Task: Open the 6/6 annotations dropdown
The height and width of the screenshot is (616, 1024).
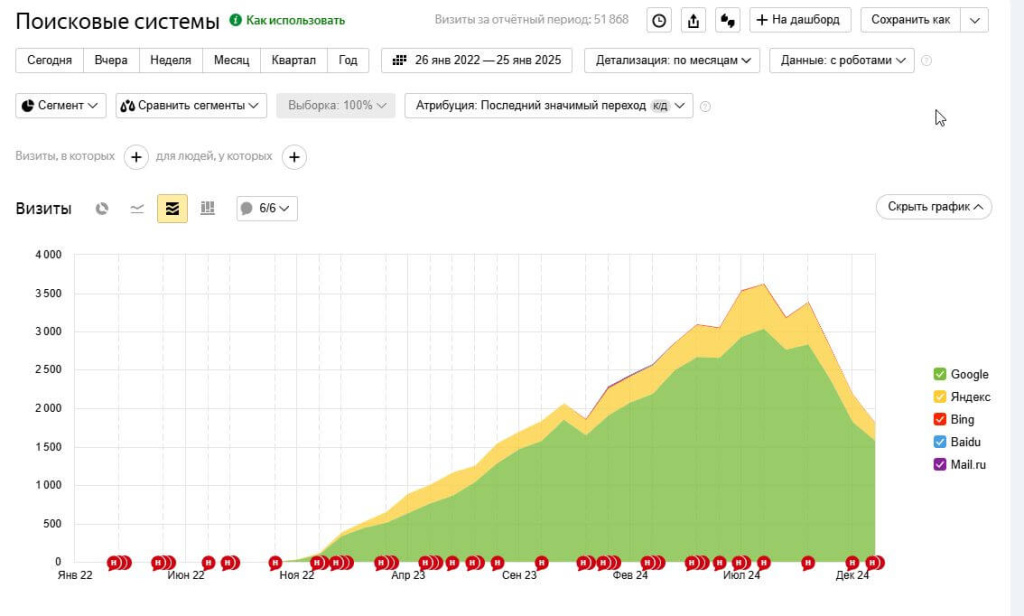Action: click(x=267, y=208)
